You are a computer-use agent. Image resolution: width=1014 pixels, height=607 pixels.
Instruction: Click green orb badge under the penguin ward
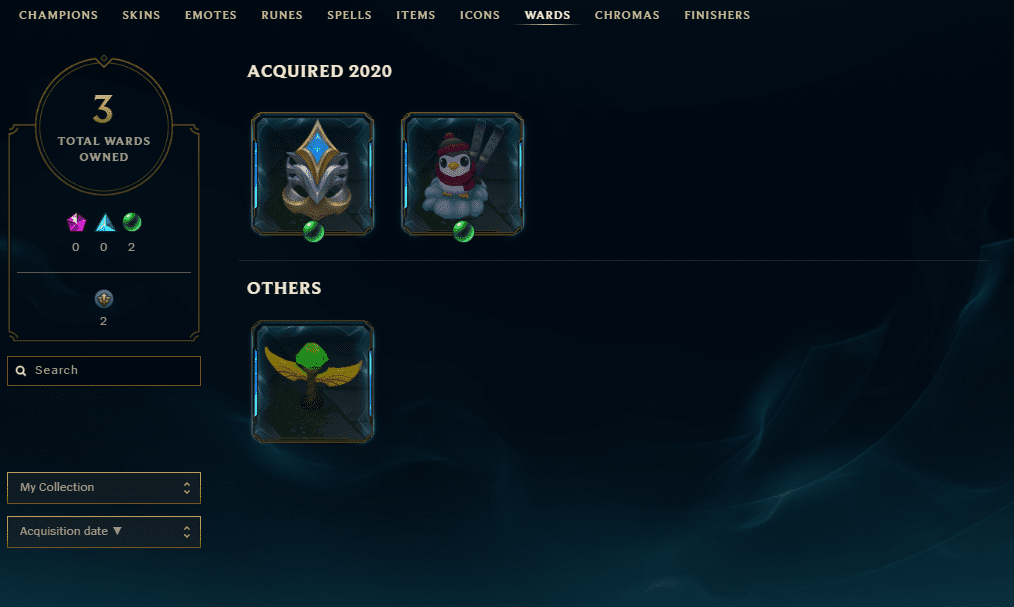463,231
